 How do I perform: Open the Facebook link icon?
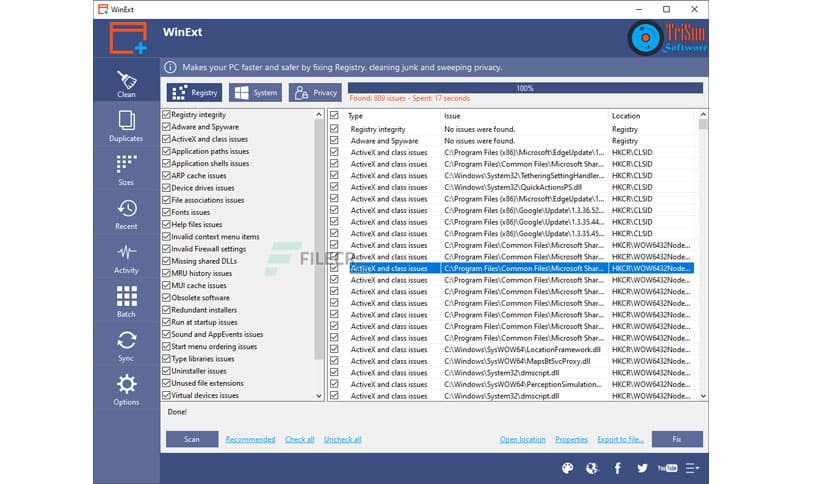[617, 468]
